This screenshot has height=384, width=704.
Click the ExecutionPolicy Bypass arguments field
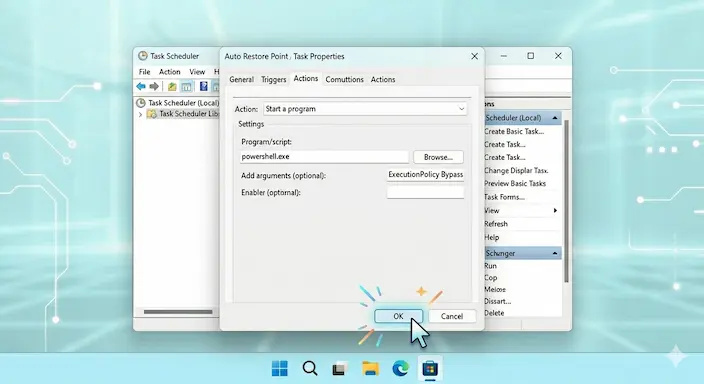coord(425,175)
